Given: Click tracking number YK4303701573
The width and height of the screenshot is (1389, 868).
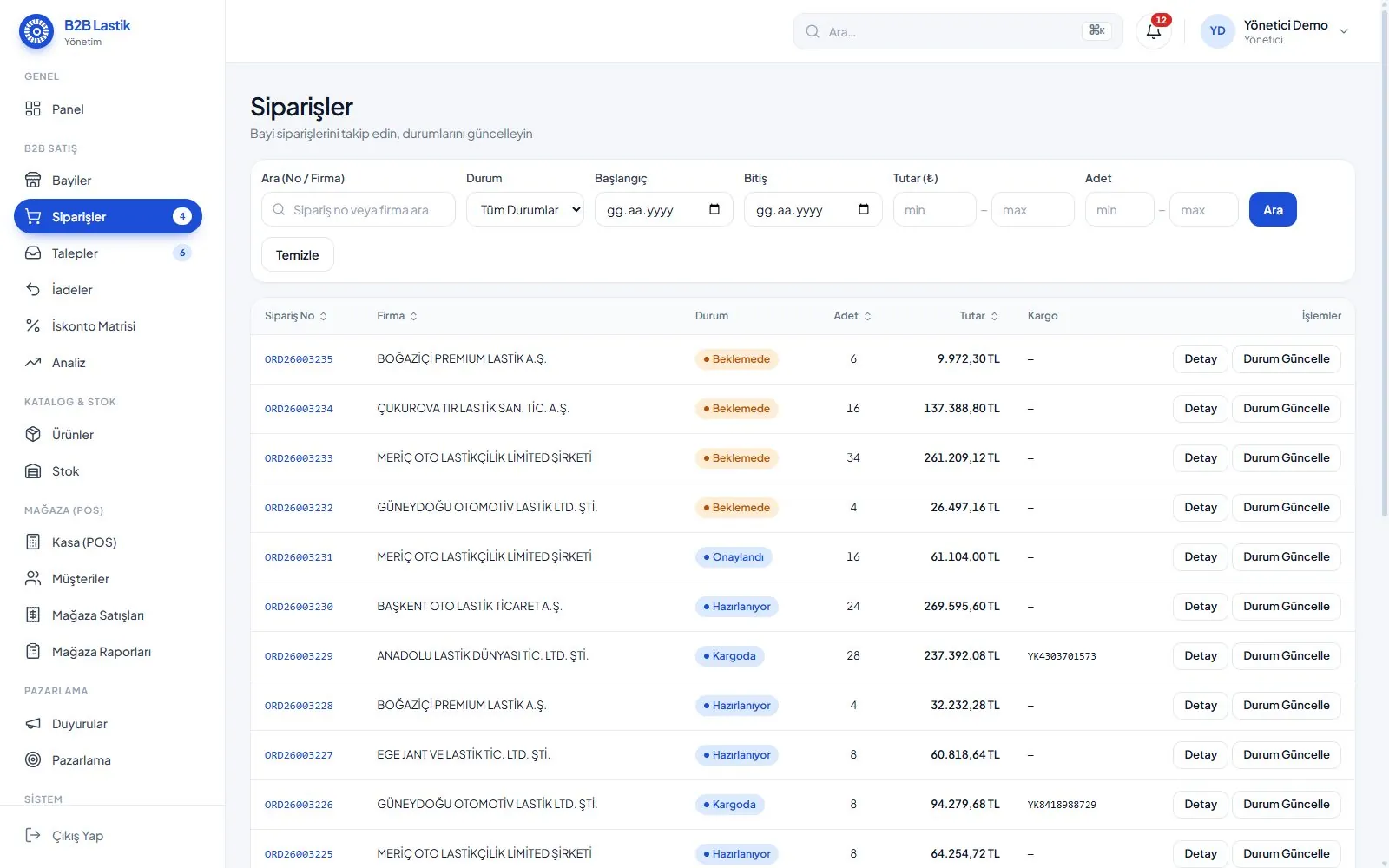Looking at the screenshot, I should tap(1062, 656).
